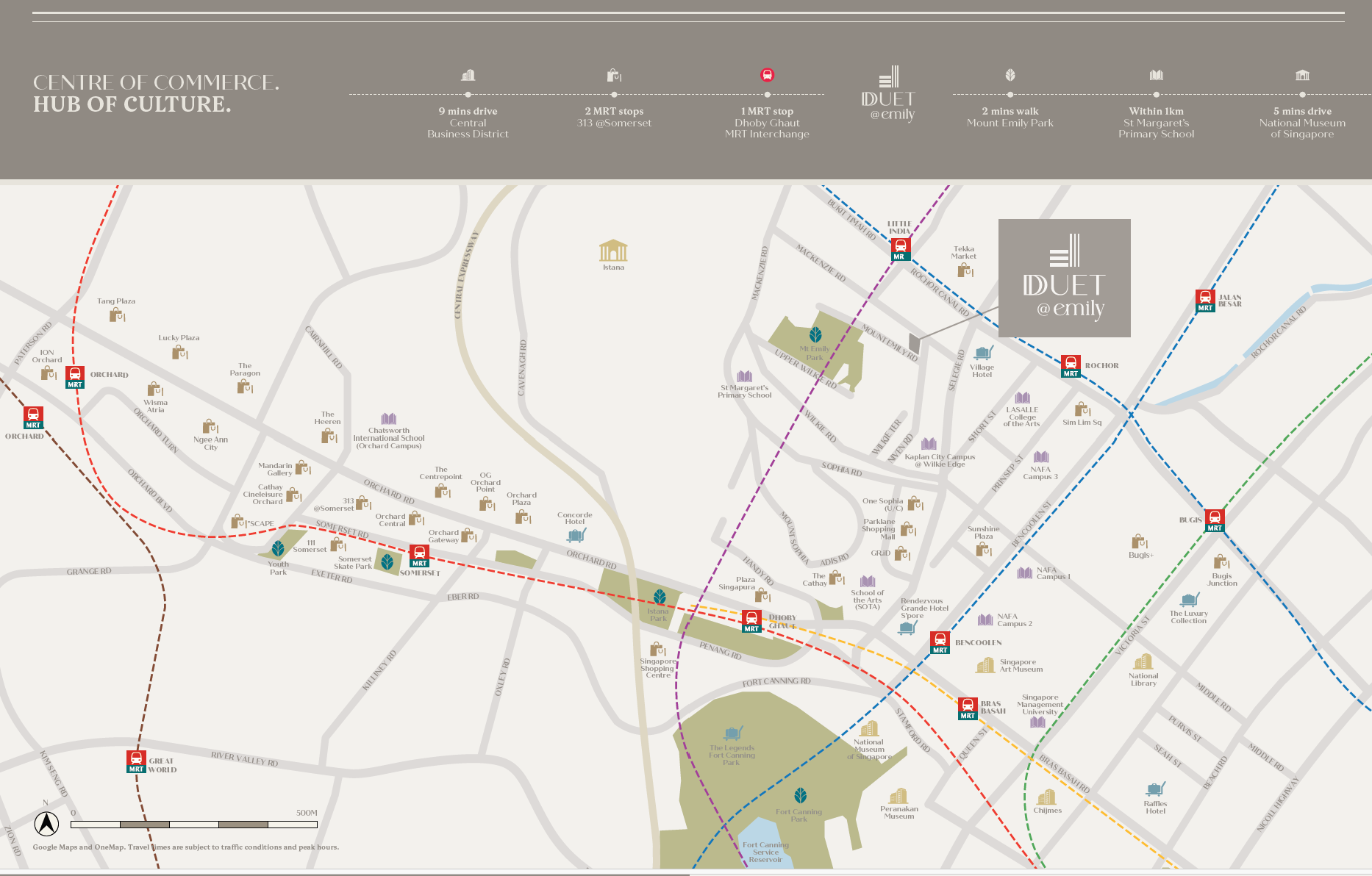Click the 'CENTRAL EXPRESSWAY' road label
This screenshot has height=876, width=1372.
tap(466, 275)
